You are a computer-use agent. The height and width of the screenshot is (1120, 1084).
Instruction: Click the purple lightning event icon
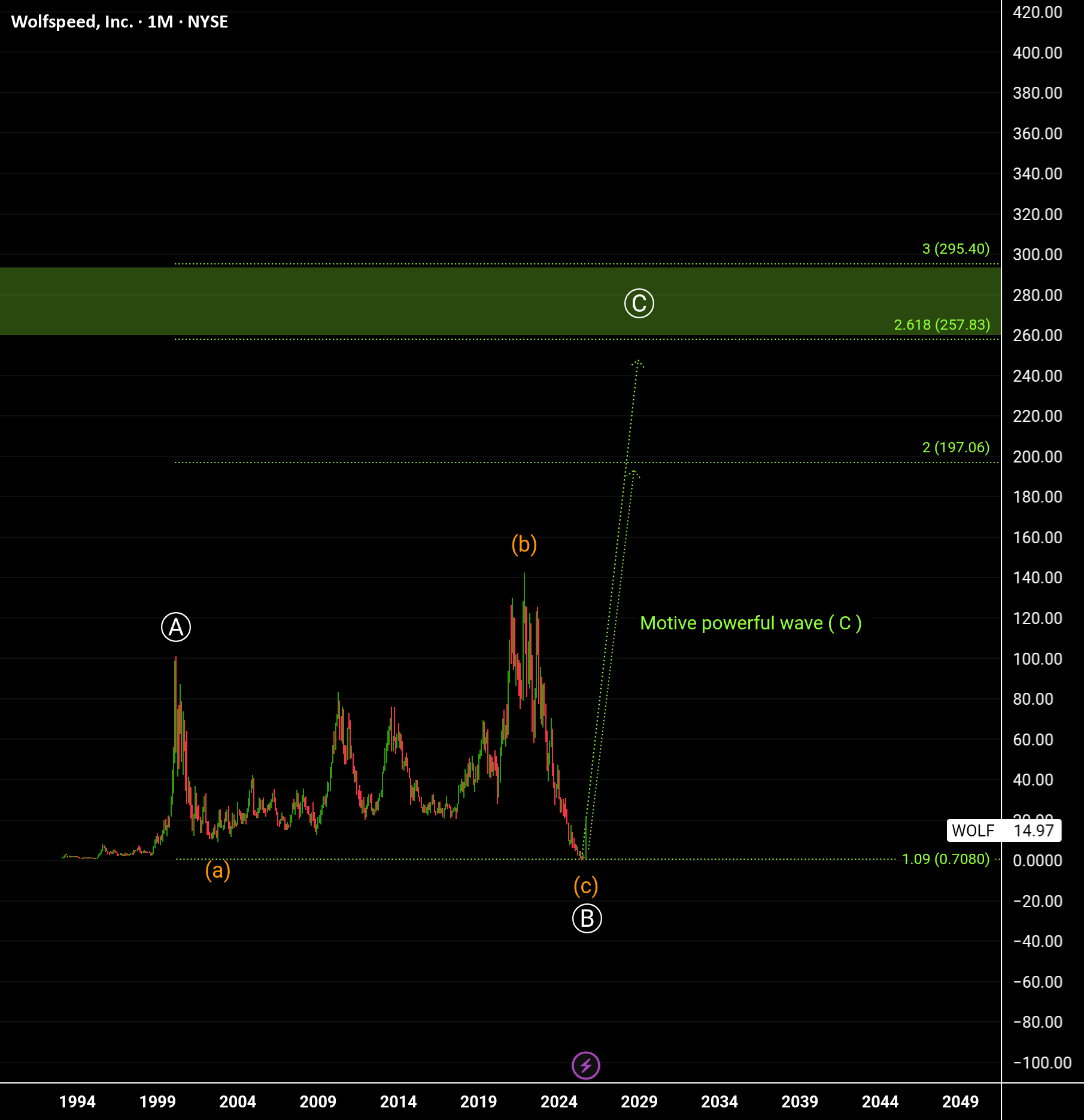(x=585, y=1066)
